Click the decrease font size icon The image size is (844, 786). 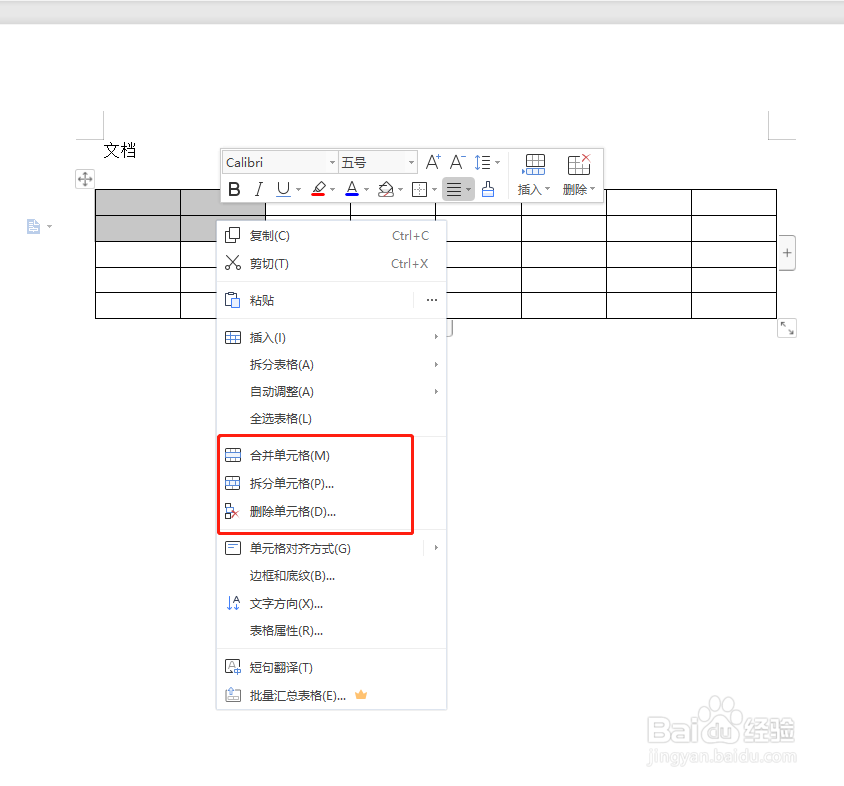pyautogui.click(x=456, y=161)
